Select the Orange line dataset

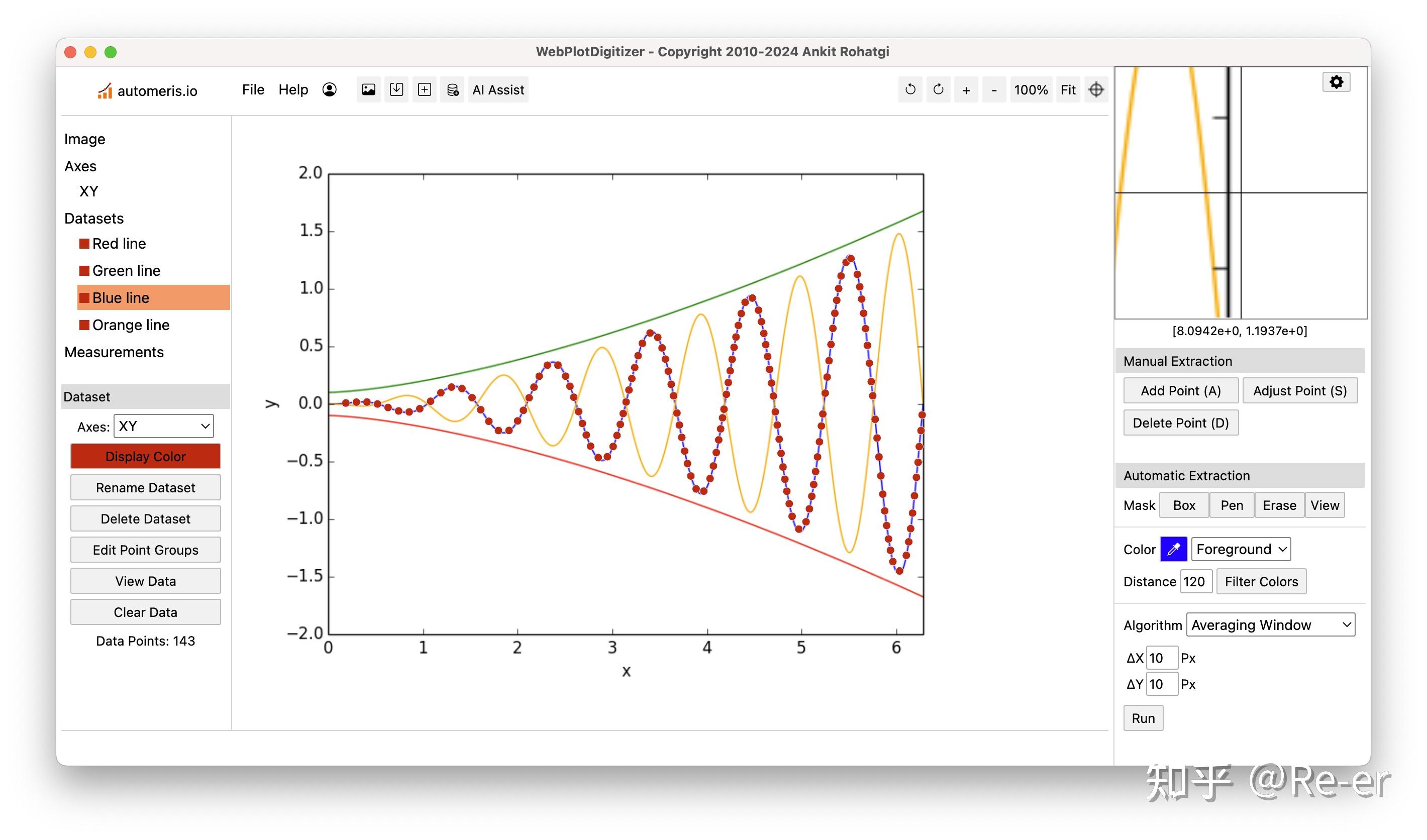pyautogui.click(x=131, y=325)
